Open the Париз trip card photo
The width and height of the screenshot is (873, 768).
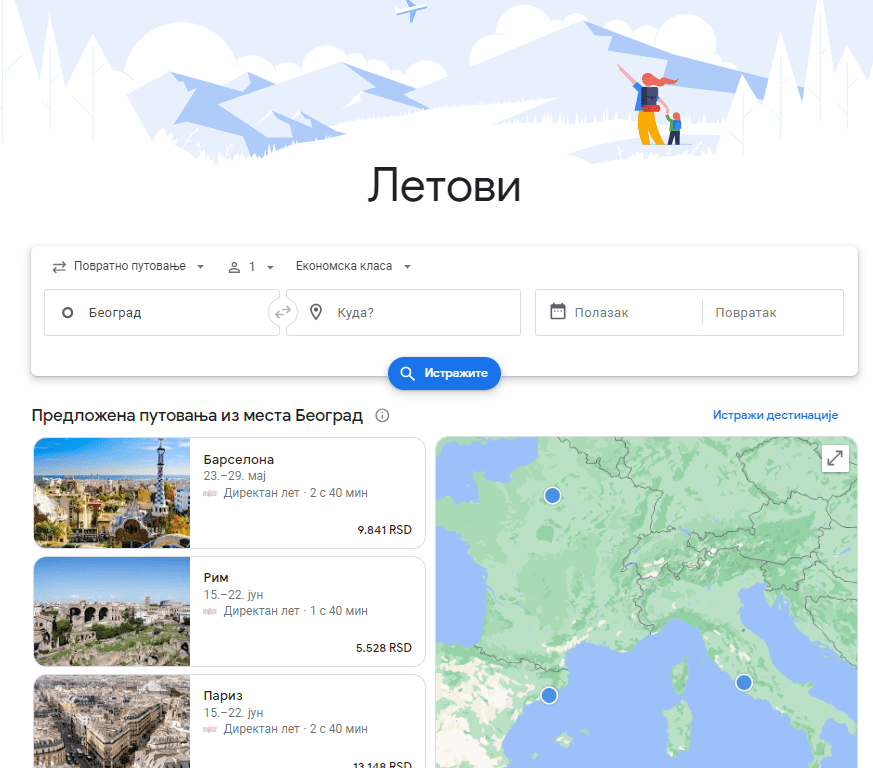(x=112, y=721)
